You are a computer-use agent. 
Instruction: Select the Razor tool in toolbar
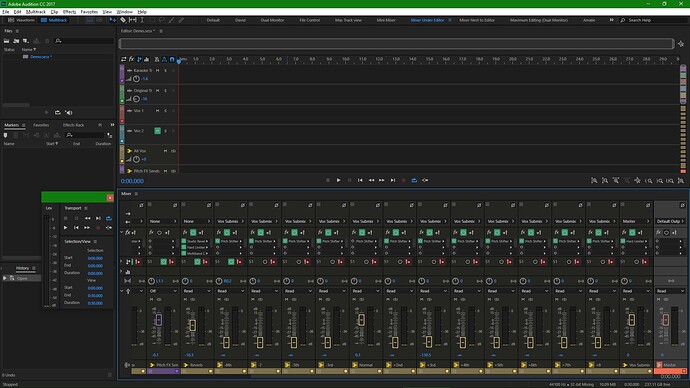pyautogui.click(x=123, y=20)
